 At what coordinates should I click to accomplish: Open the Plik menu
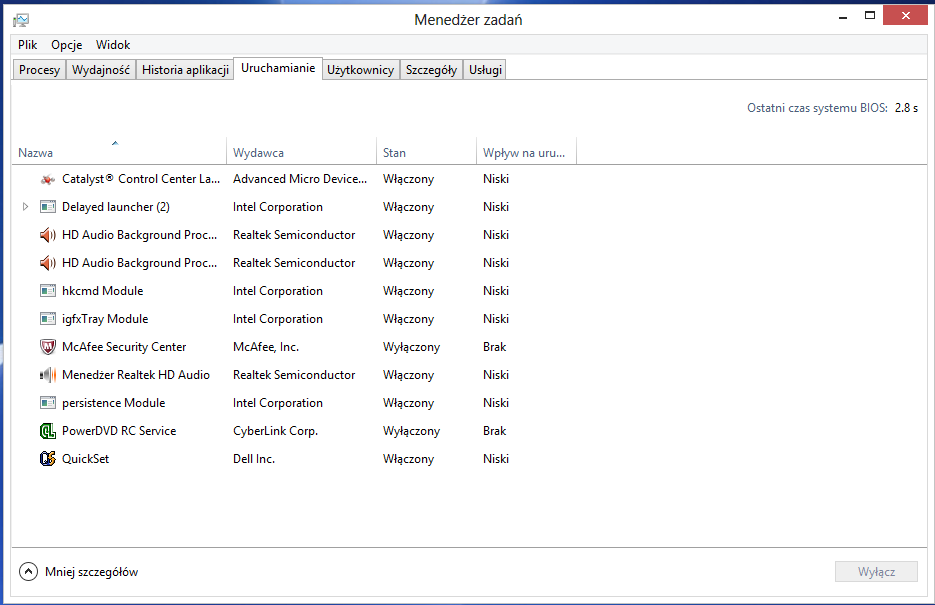tap(27, 45)
